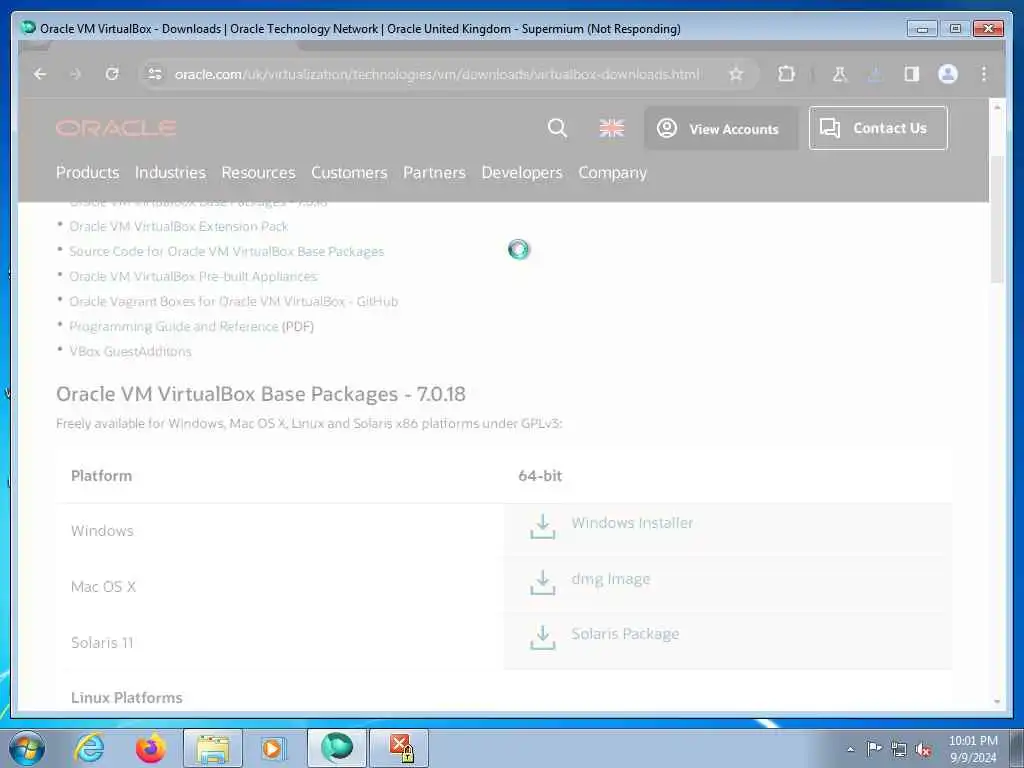Open media player taskbar icon
The height and width of the screenshot is (768, 1024).
(x=272, y=748)
